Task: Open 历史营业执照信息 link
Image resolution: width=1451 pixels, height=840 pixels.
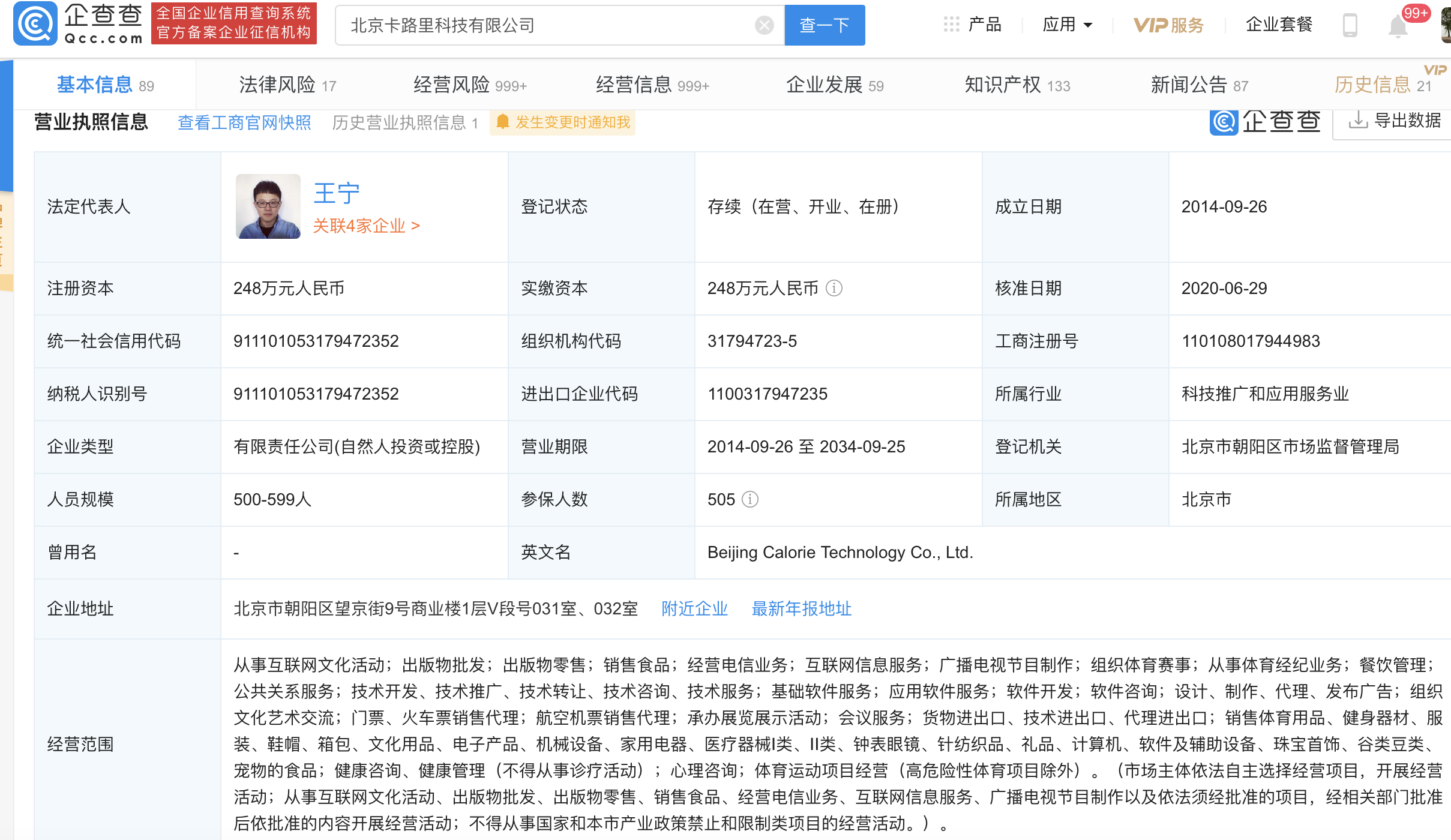Action: [x=405, y=122]
